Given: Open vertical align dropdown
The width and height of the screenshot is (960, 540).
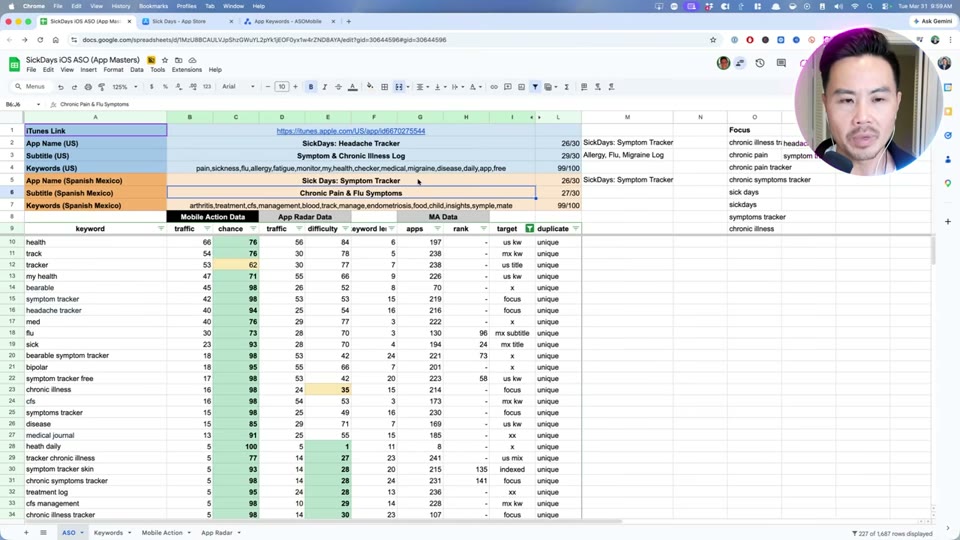Looking at the screenshot, I should [439, 87].
